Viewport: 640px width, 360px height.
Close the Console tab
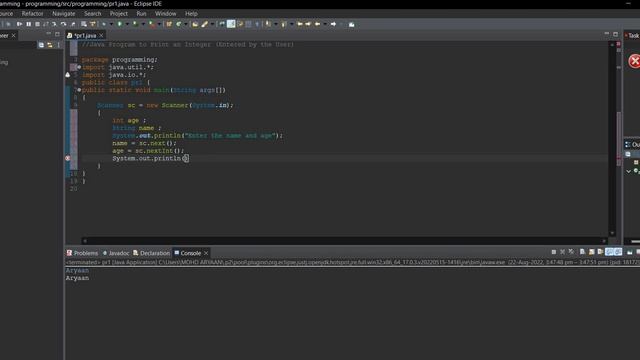[206, 253]
